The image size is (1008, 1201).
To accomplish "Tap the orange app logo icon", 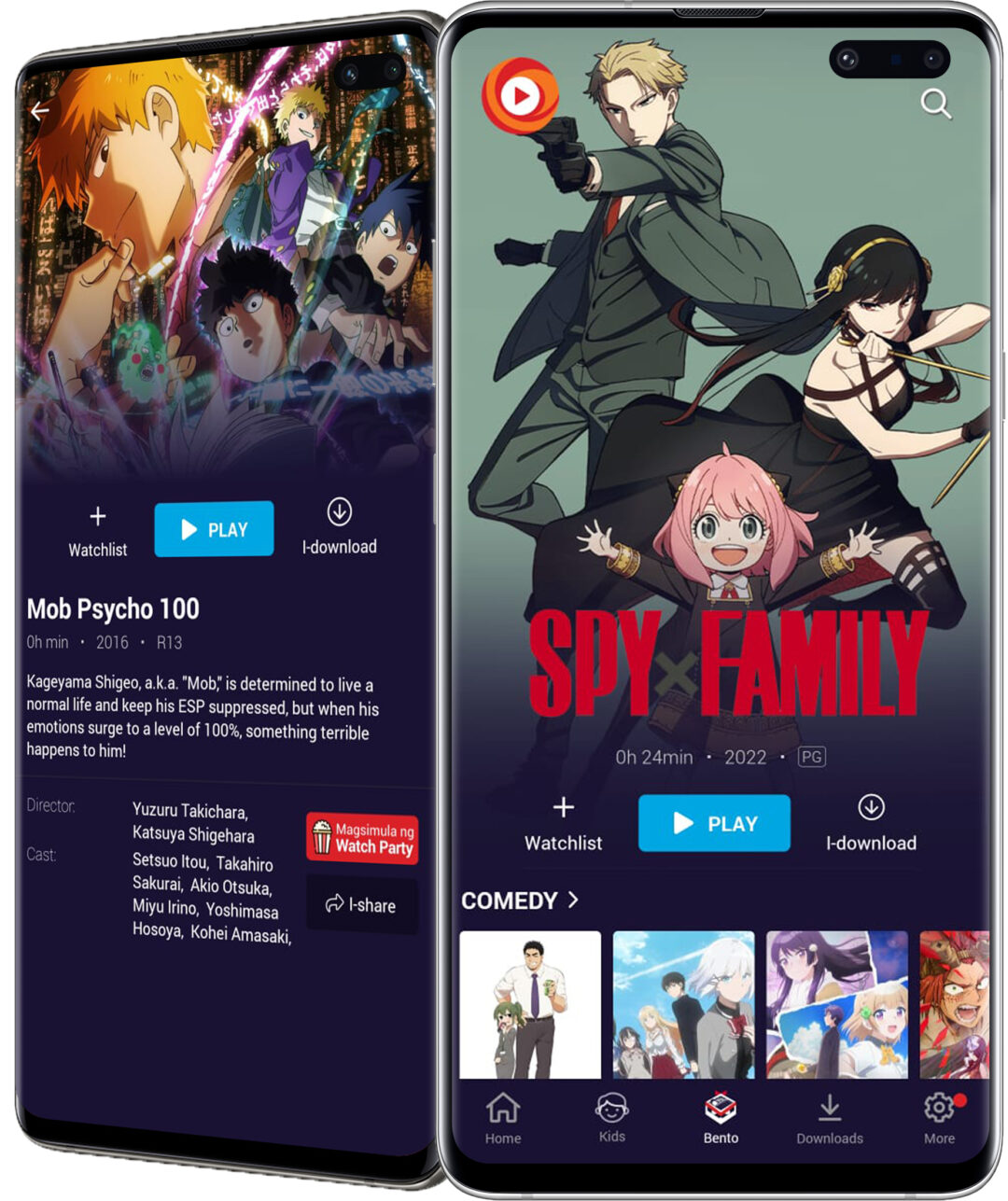I will pos(520,94).
